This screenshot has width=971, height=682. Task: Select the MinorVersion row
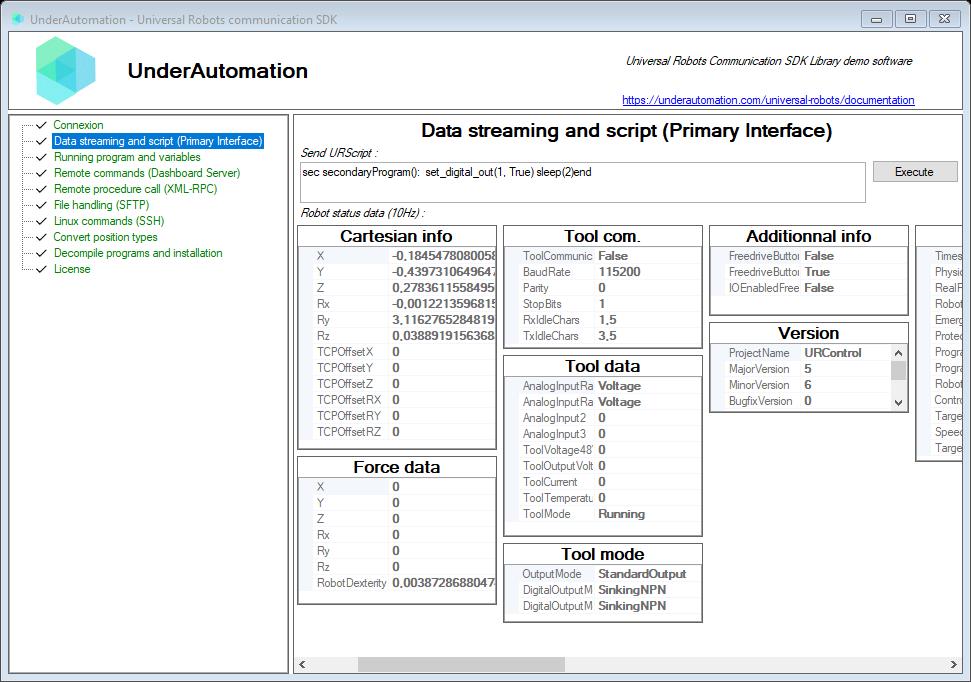[x=801, y=385]
